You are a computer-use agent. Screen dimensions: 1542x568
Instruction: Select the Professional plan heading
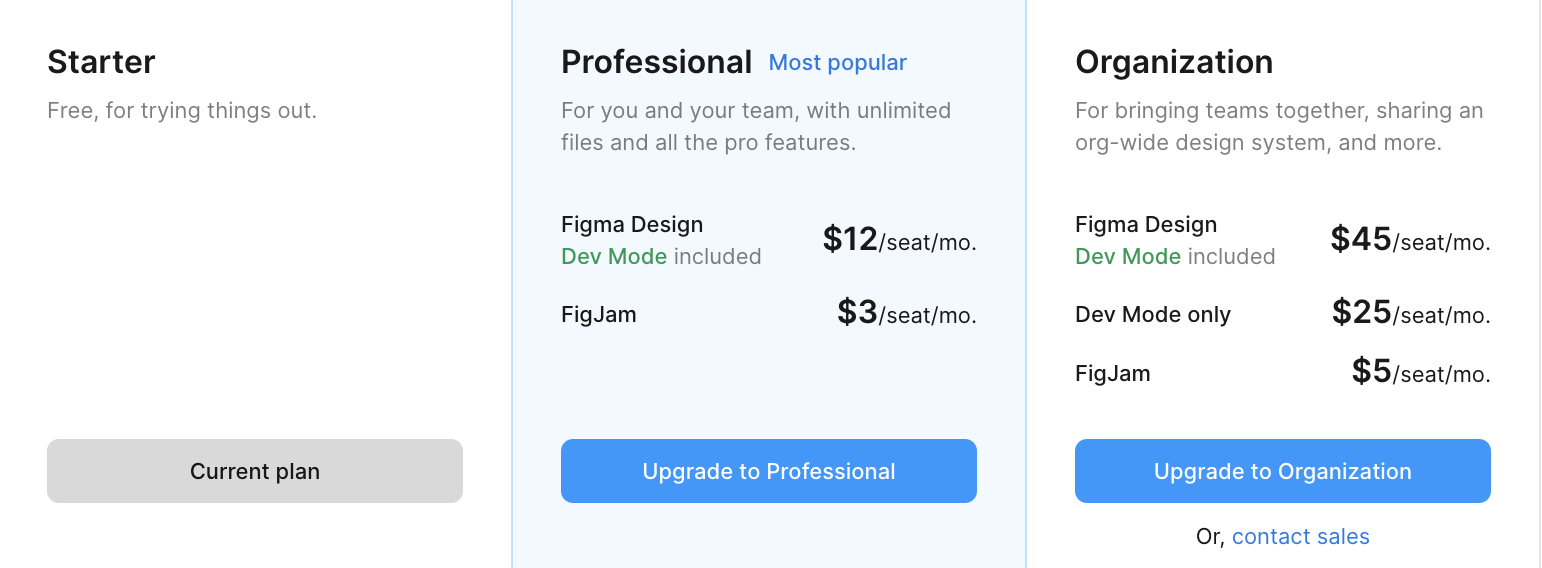click(656, 62)
